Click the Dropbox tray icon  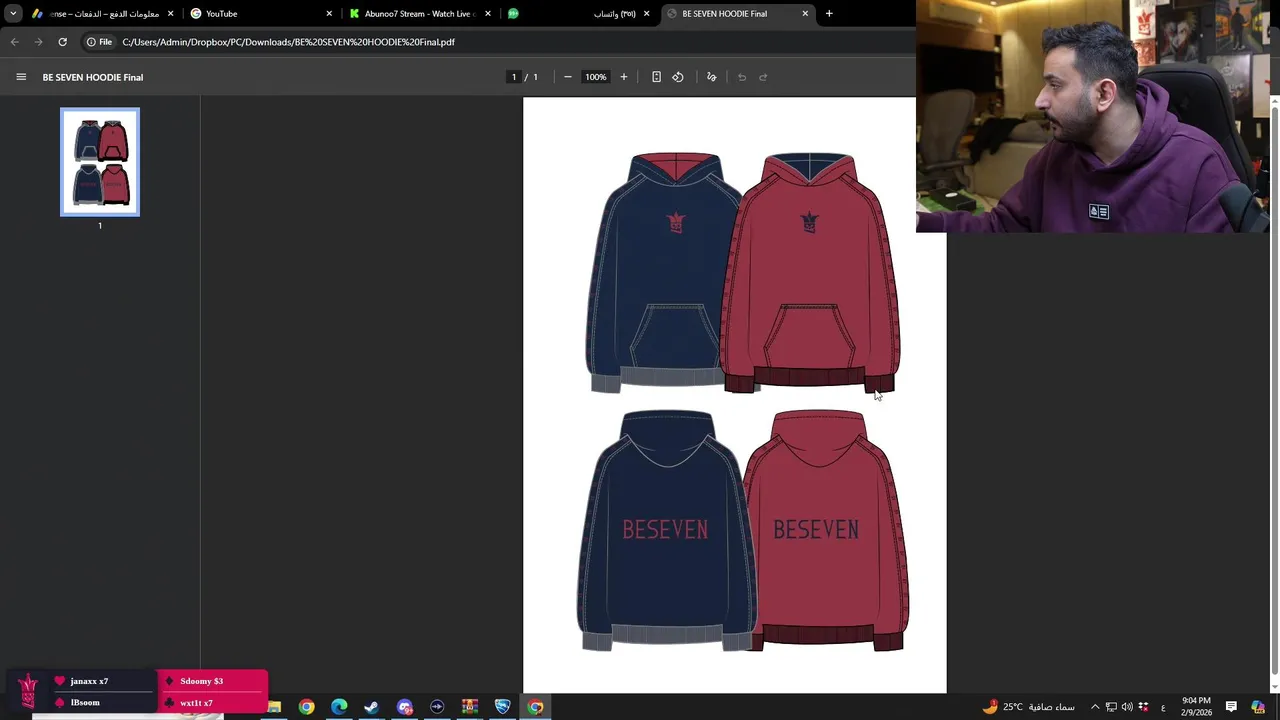click(x=1143, y=707)
